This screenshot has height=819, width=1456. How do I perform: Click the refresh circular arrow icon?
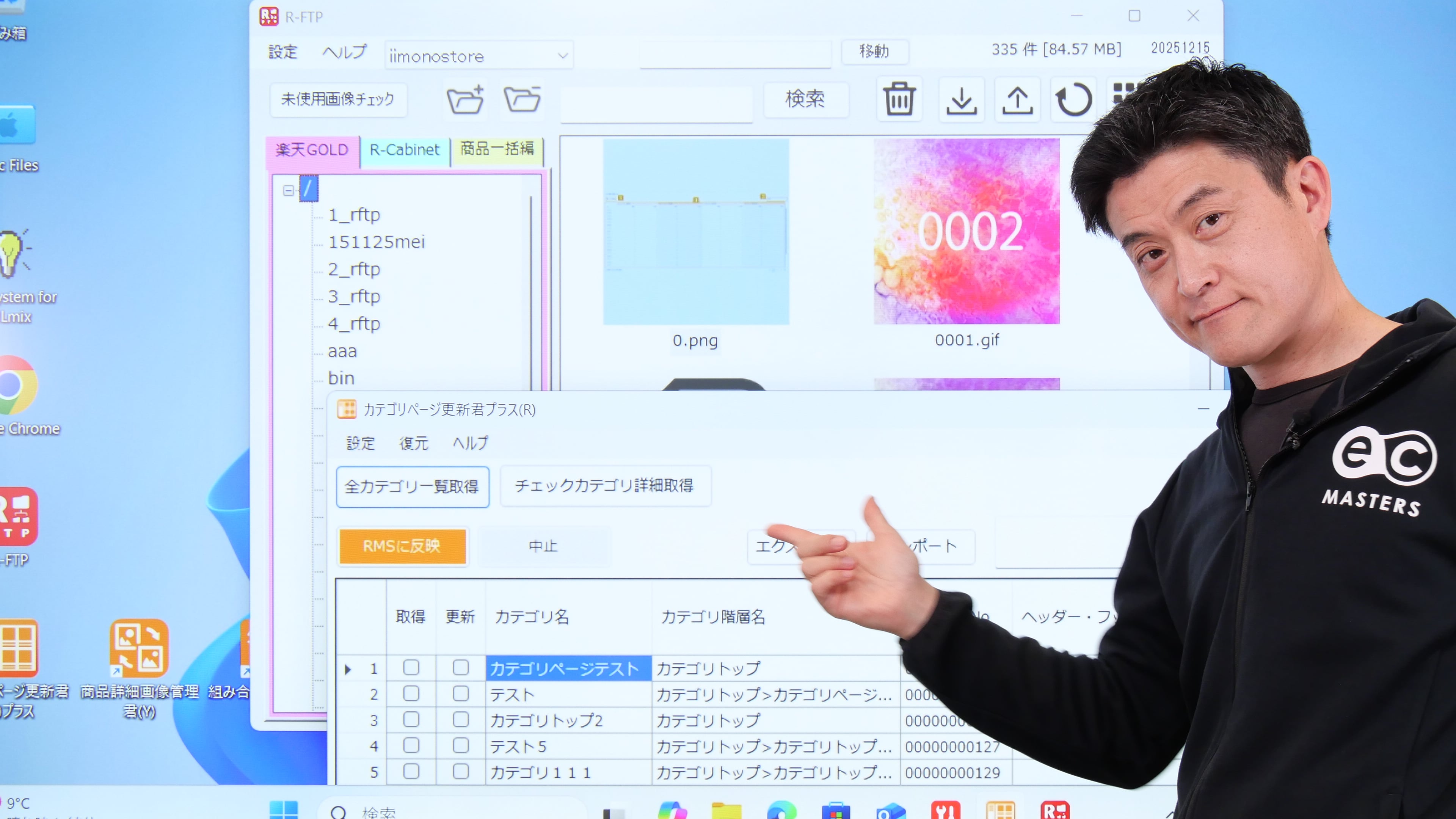[x=1073, y=100]
